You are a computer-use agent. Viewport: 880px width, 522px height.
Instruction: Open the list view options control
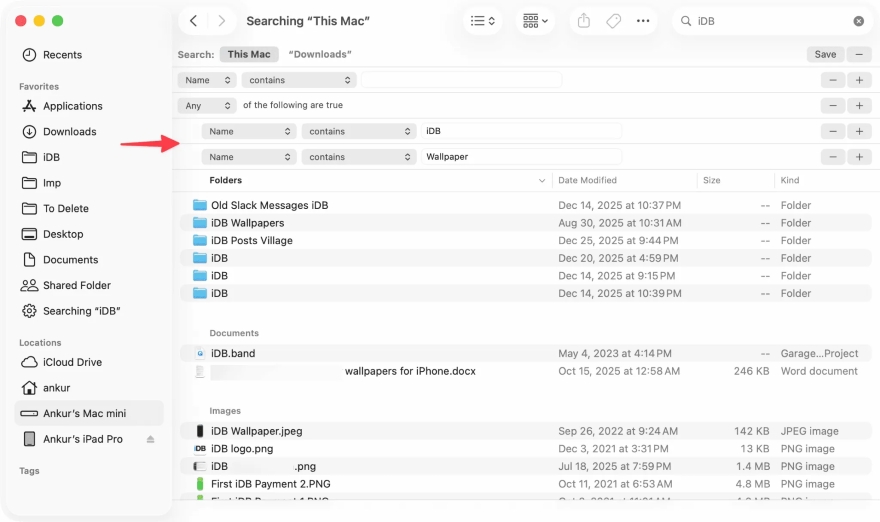tap(483, 21)
